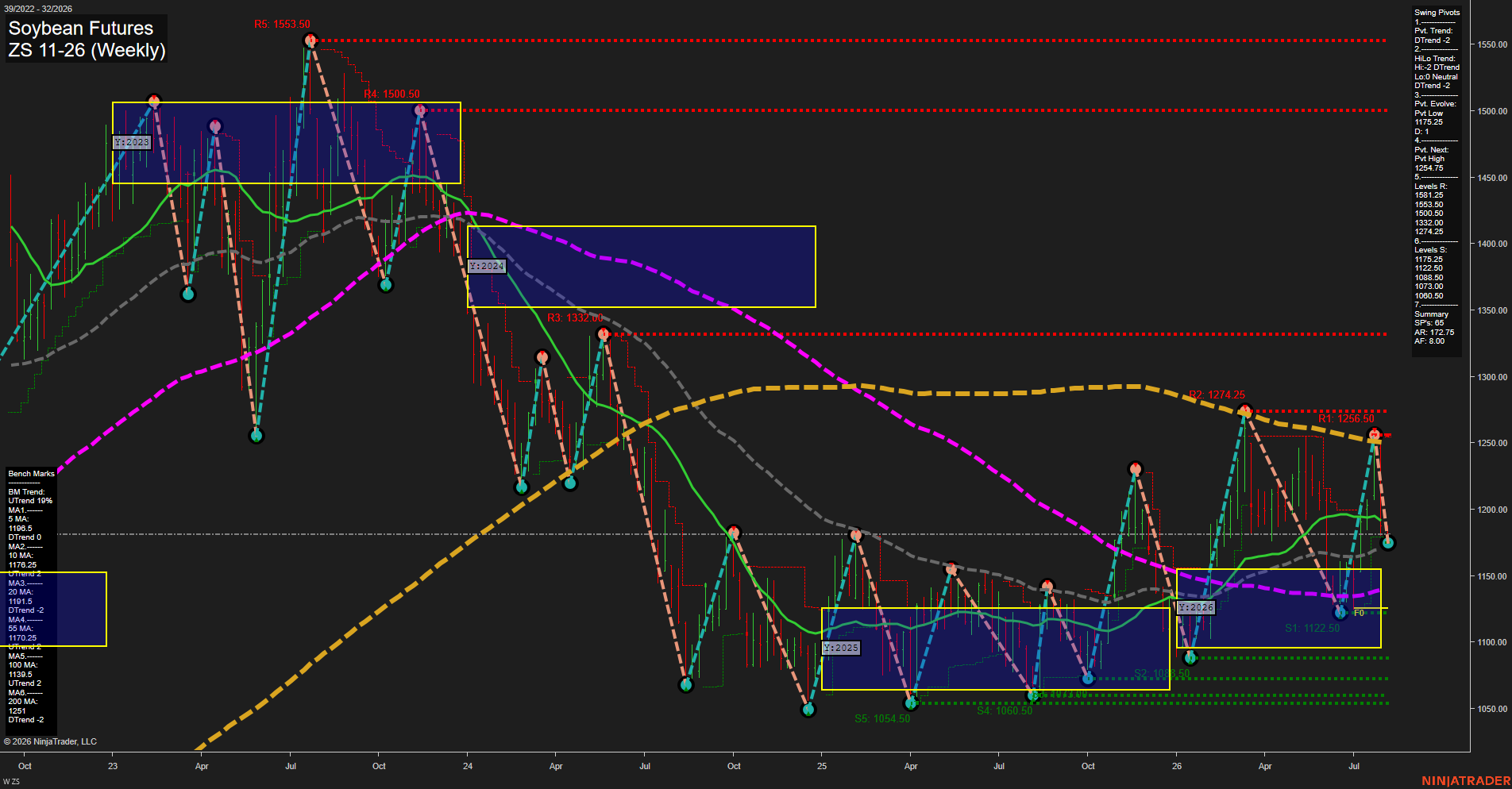Viewport: 1512px width, 789px height.
Task: Select the pivot high marker at R2 1274.25
Action: click(1244, 411)
